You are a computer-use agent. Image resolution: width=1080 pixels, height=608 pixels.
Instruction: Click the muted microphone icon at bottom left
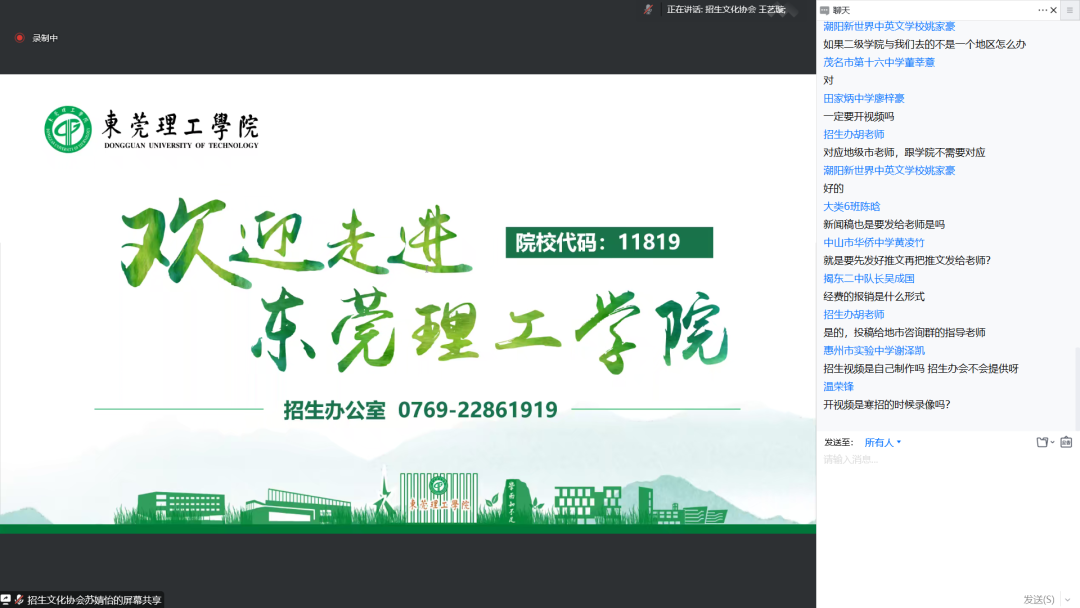pyautogui.click(x=19, y=599)
